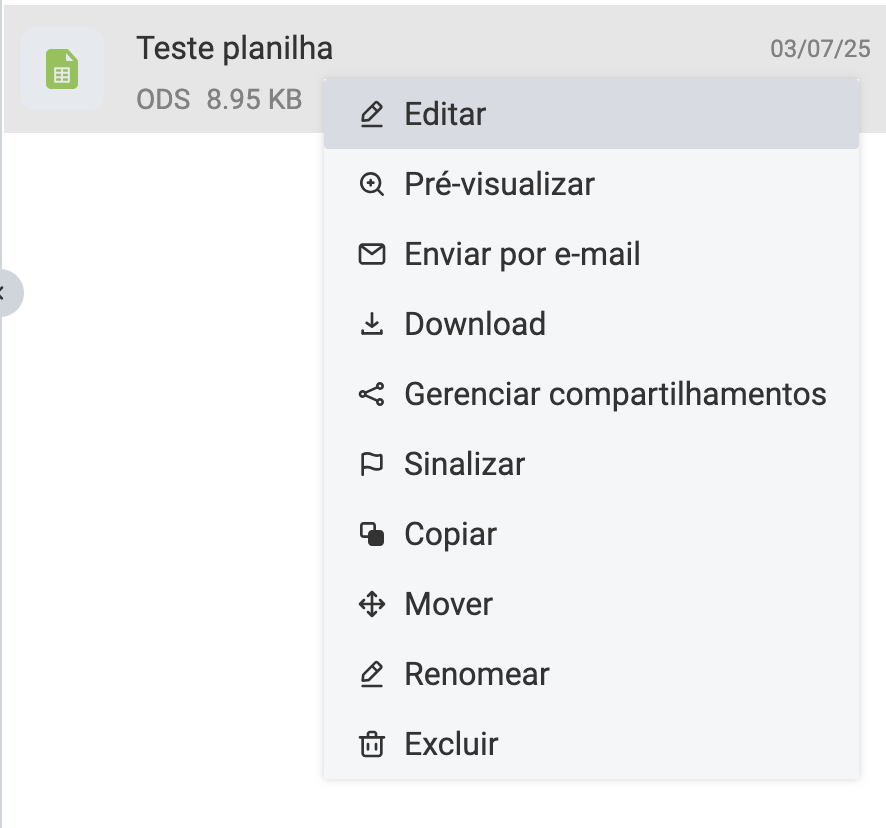
Task: Click the pencil icon beside Editar
Action: [x=371, y=115]
